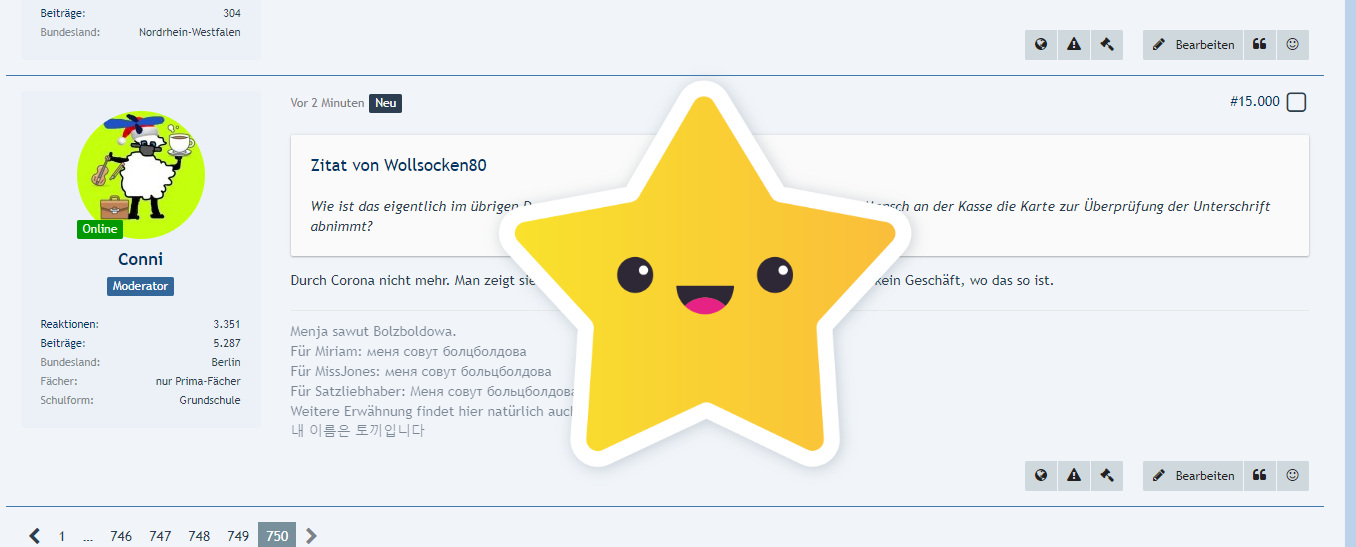Click smiley reaction icon in upper post
This screenshot has width=1356, height=547.
pos(1292,44)
